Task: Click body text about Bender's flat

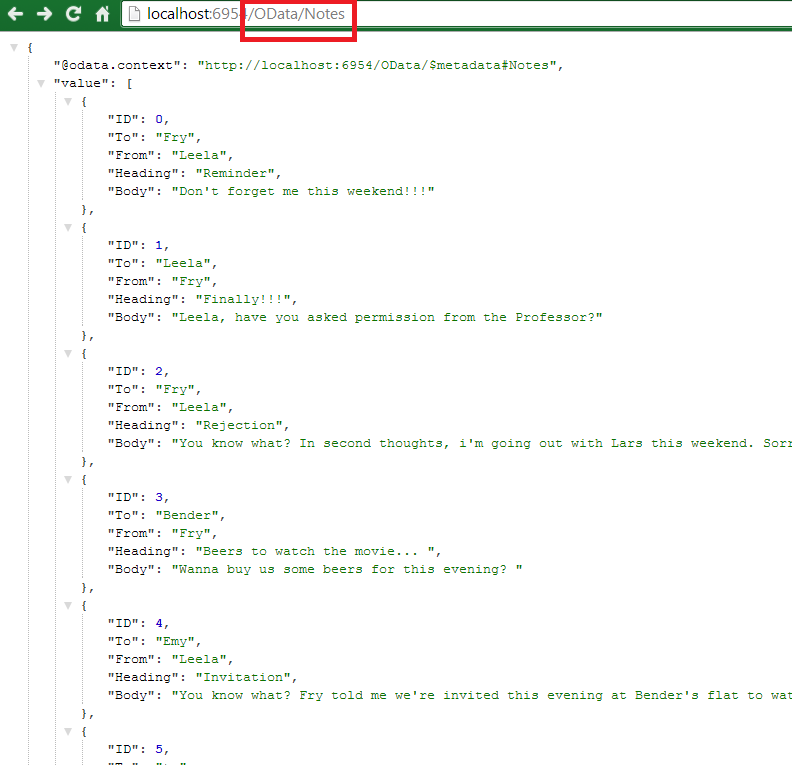Action: pyautogui.click(x=482, y=695)
